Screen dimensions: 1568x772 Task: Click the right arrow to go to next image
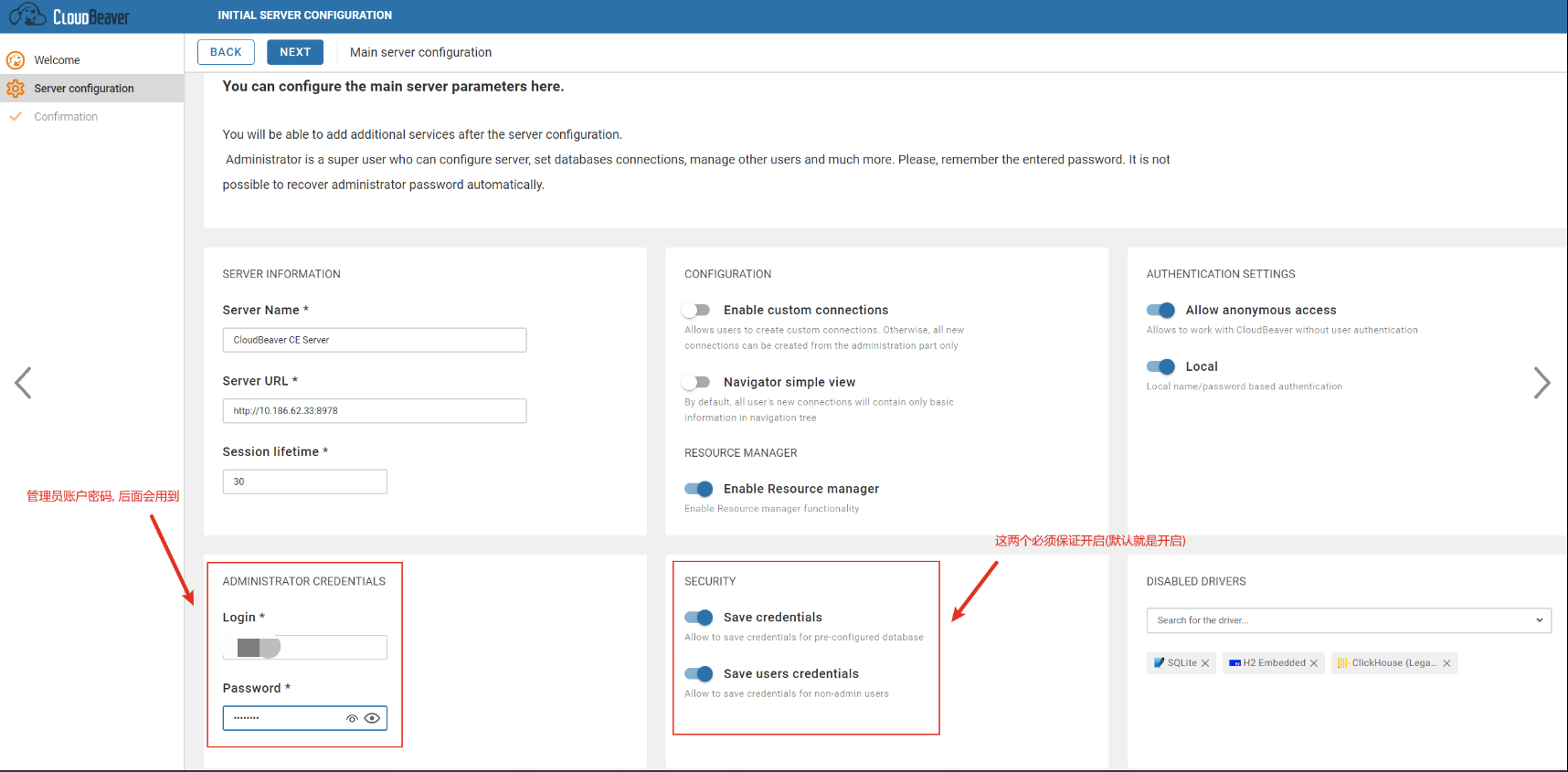[1542, 383]
